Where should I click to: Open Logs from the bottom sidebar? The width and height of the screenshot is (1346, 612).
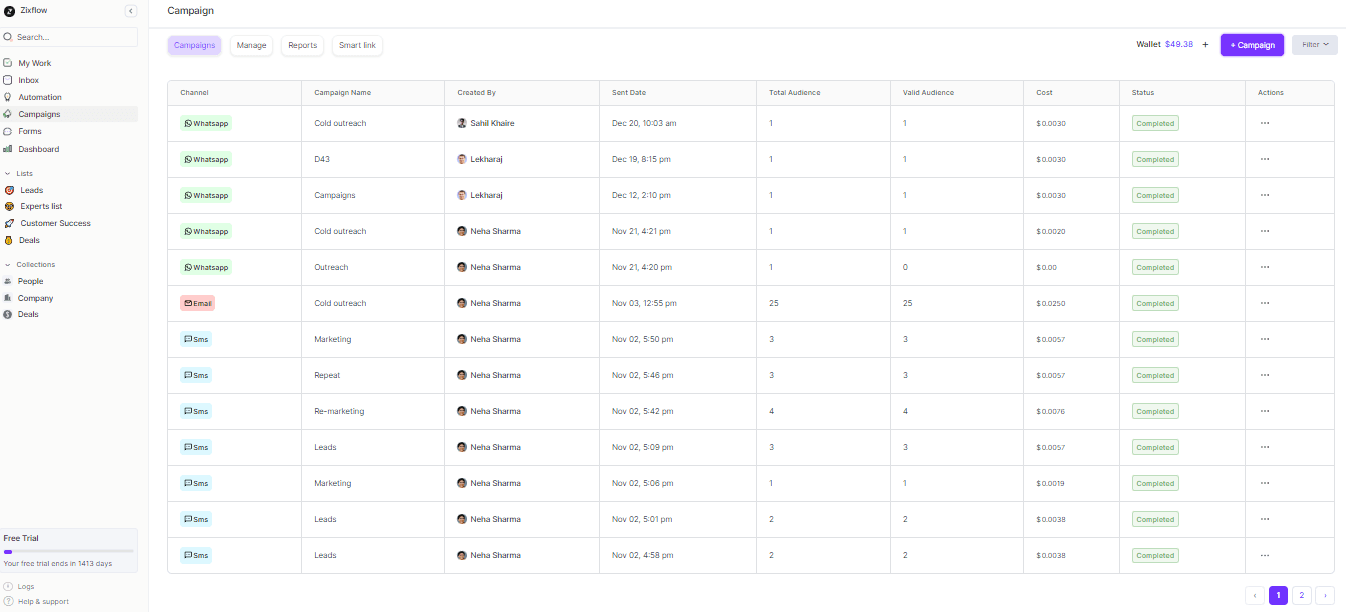26,586
